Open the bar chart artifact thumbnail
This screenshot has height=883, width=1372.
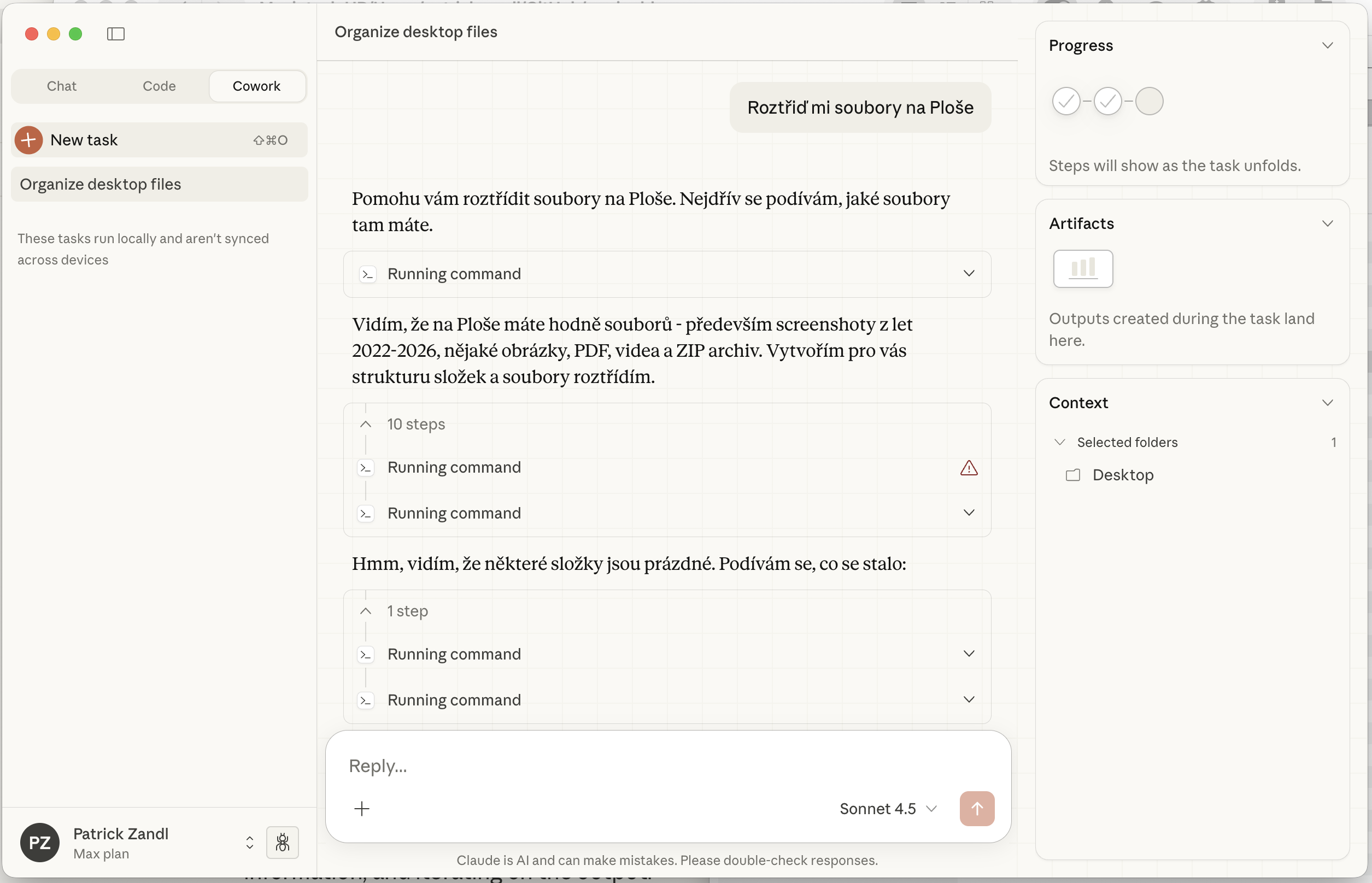coord(1083,268)
